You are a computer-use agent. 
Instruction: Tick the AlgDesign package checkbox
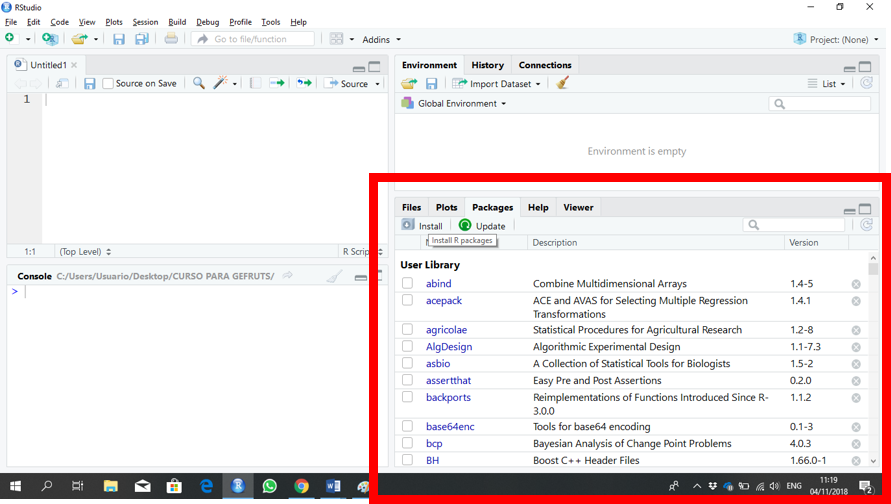(x=407, y=346)
